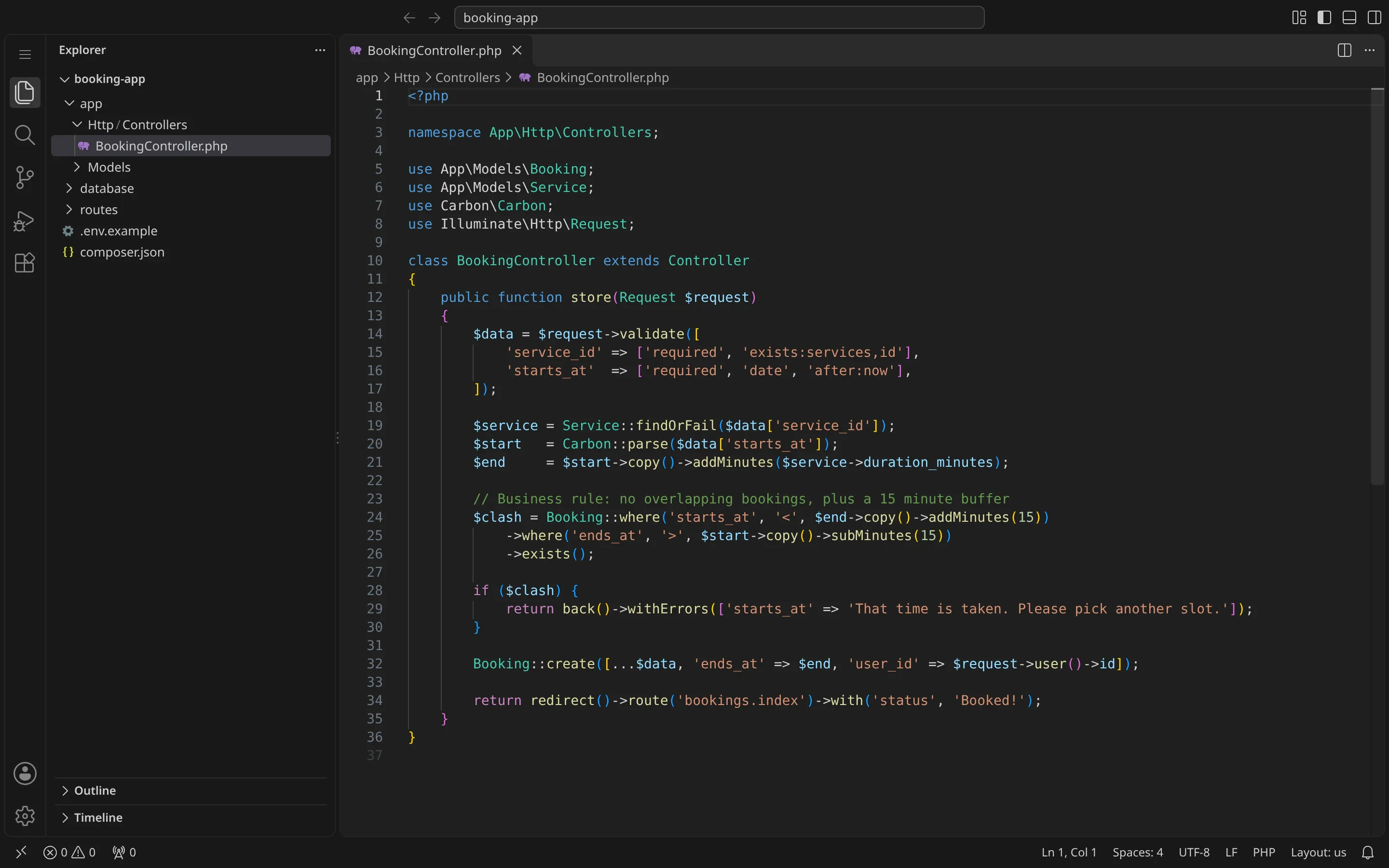Open the Extensions view
Viewport: 1389px width, 868px height.
point(25,263)
